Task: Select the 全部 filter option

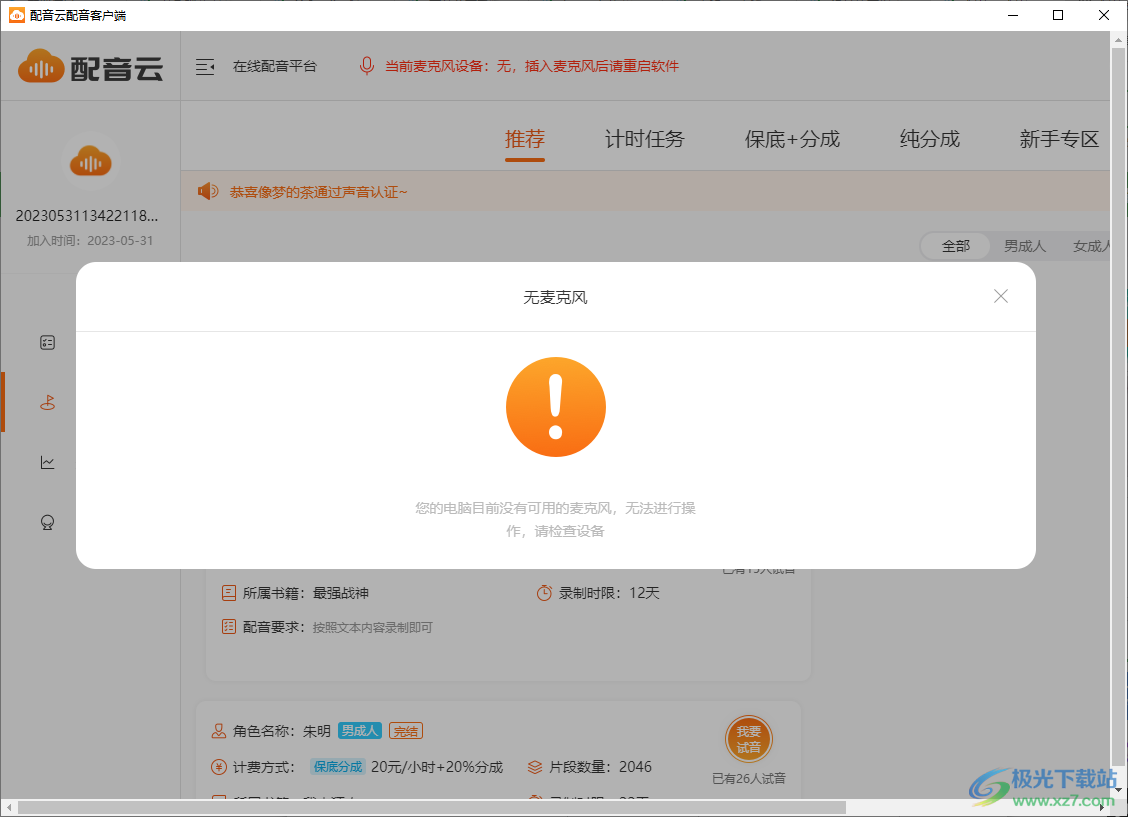Action: 955,245
